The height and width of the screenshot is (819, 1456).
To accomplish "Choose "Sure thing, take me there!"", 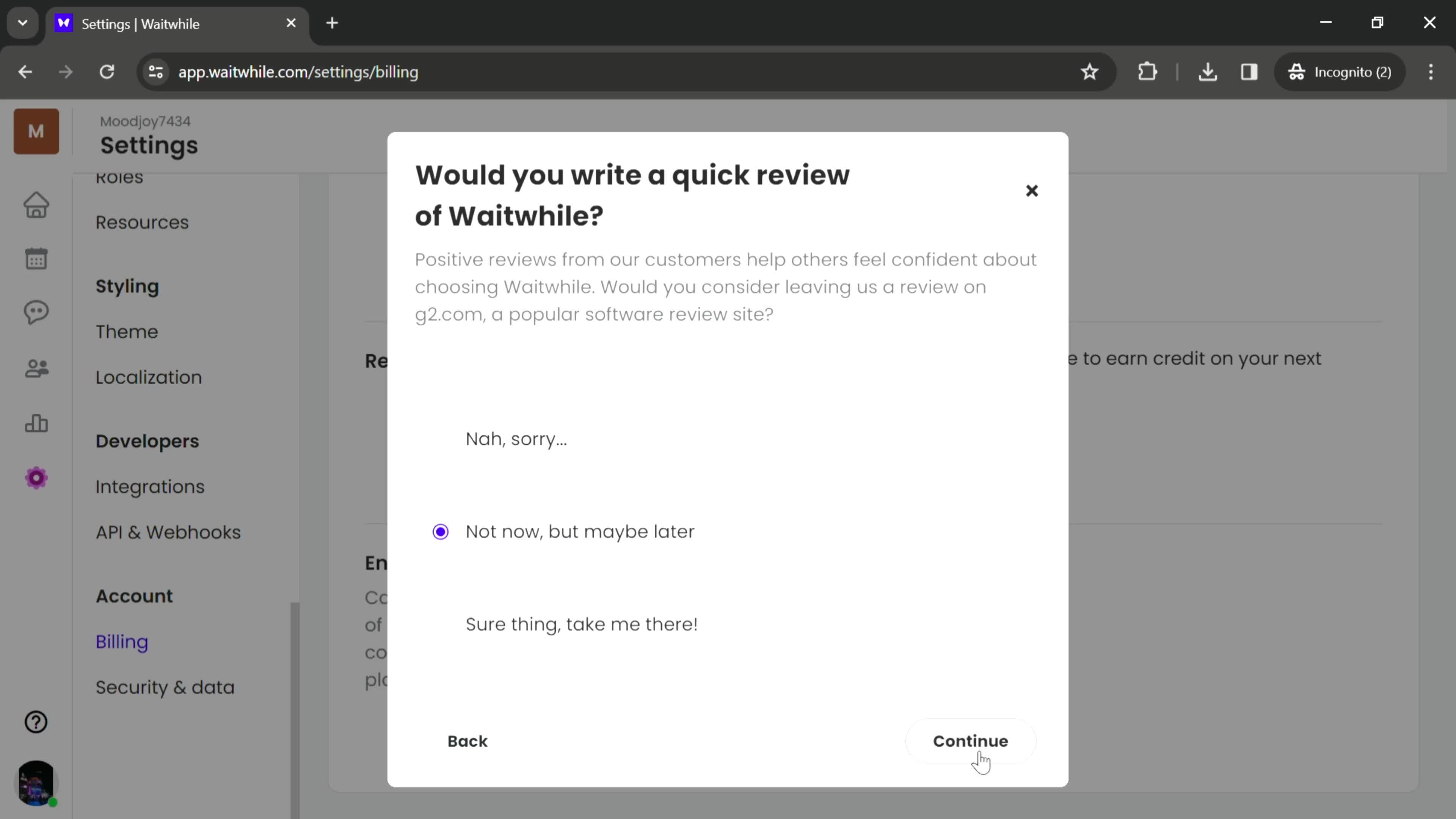I will click(x=581, y=624).
